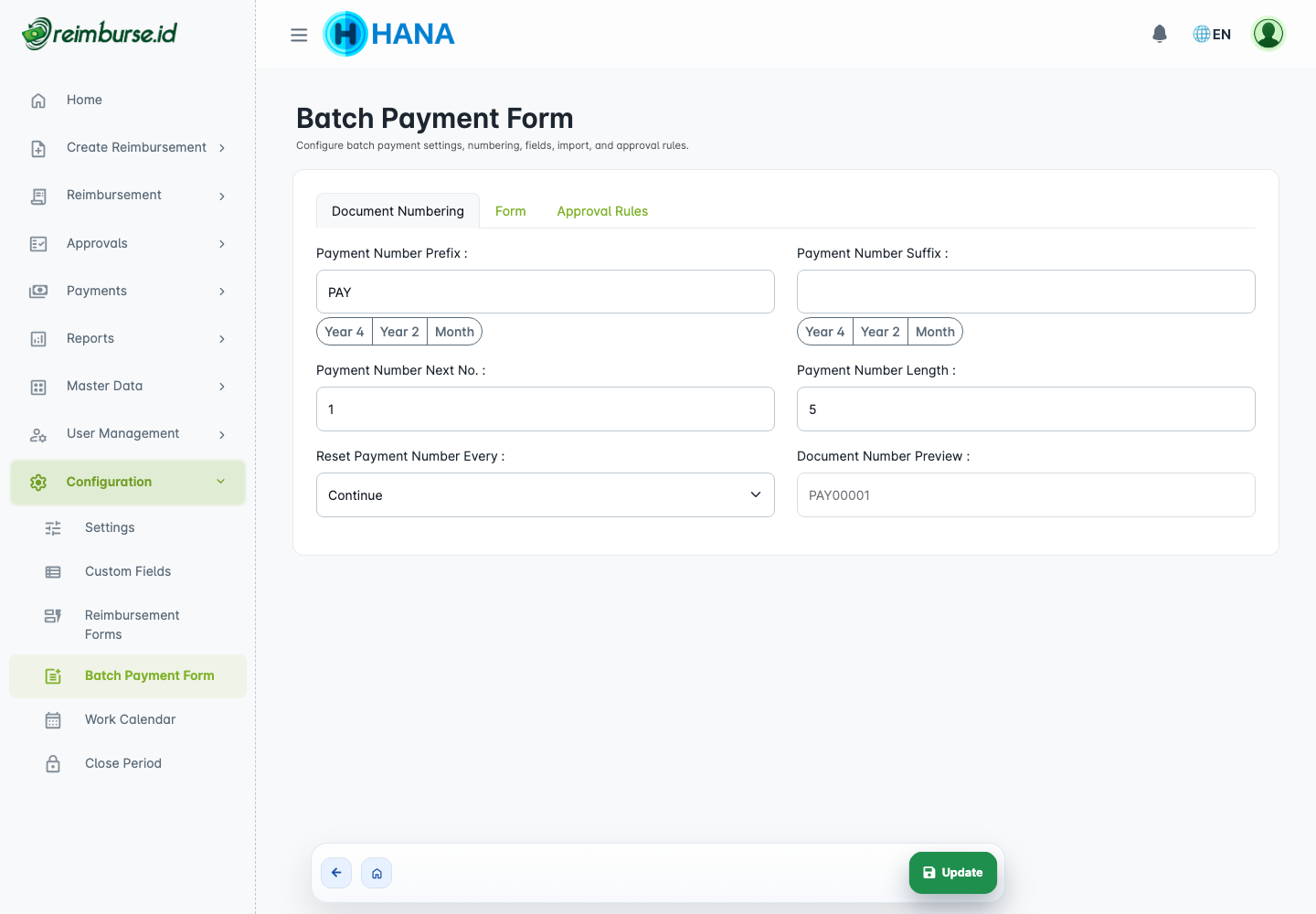
Task: Open the Reports sidebar icon
Action: coord(37,338)
